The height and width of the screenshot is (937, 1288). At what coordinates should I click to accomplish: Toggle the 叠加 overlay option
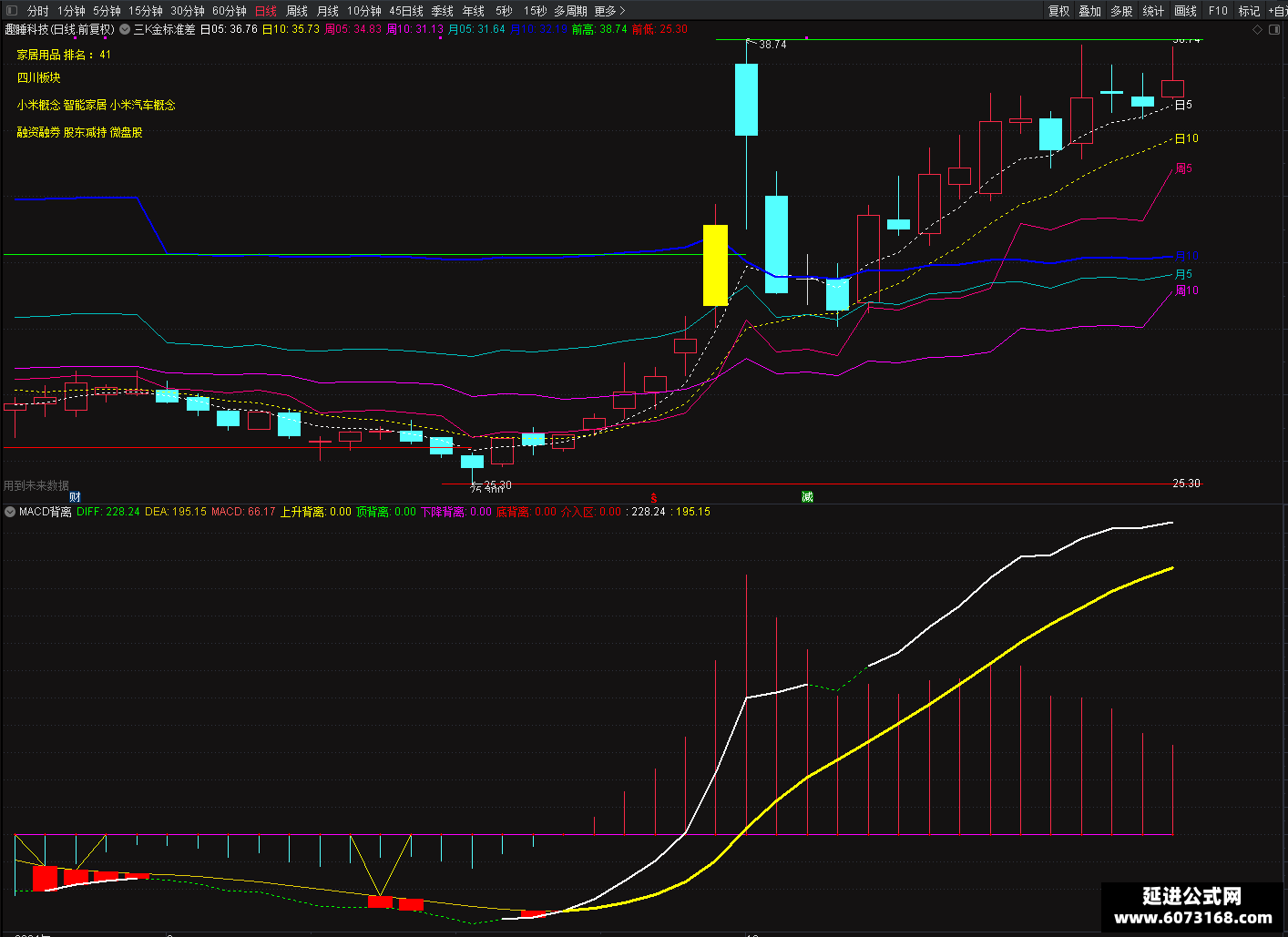(x=1089, y=11)
